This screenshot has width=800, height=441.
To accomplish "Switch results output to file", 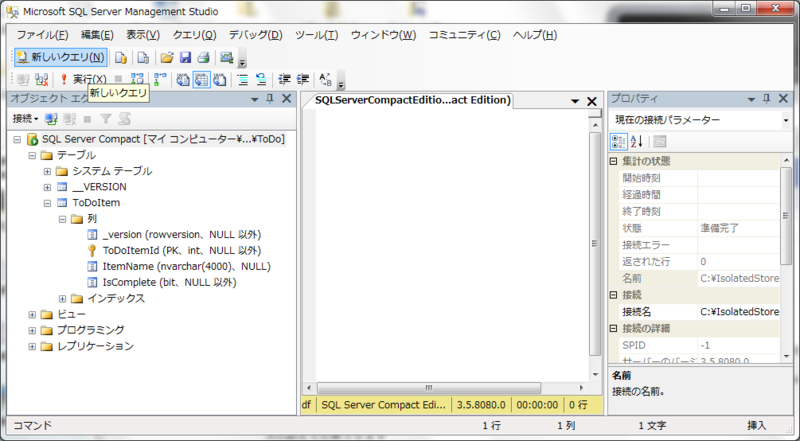I will (x=220, y=79).
